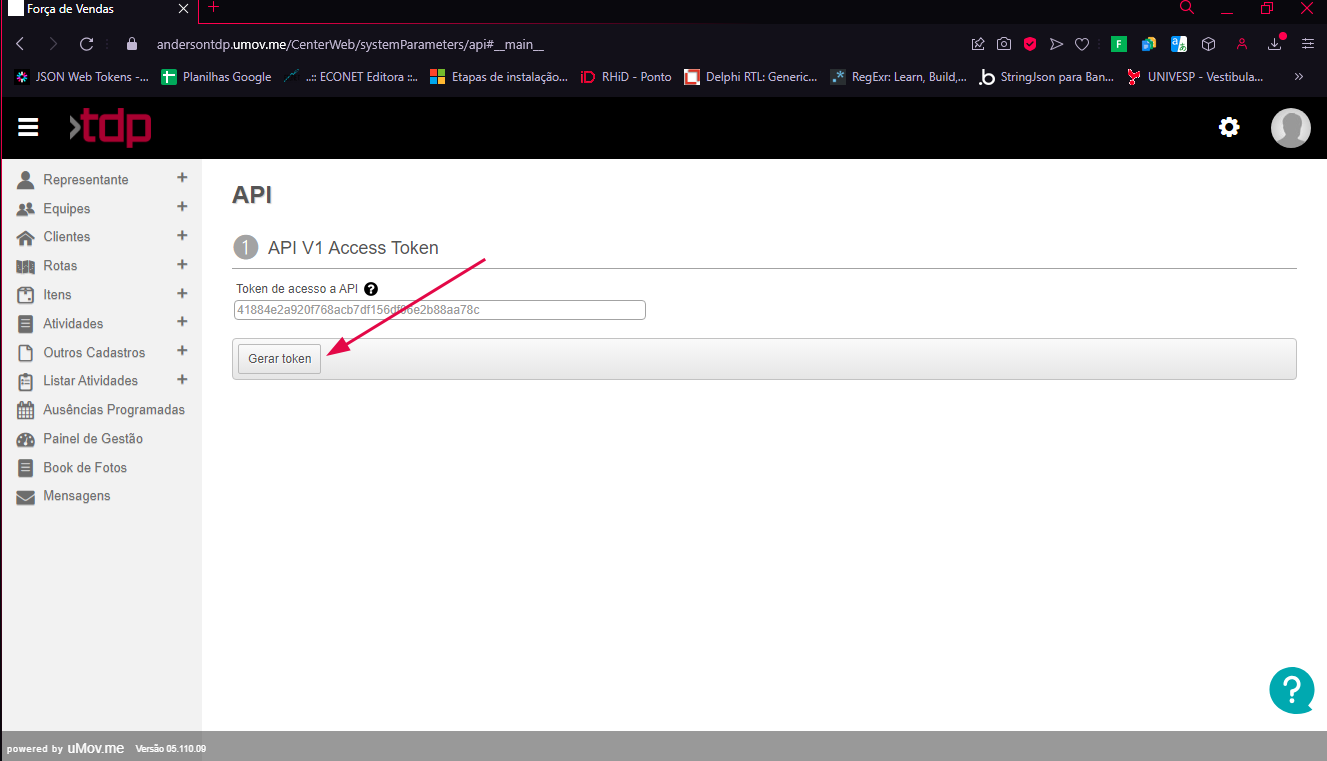Click the 'Versão 05.110.09' footer text
The image size is (1327, 761).
pyautogui.click(x=170, y=748)
